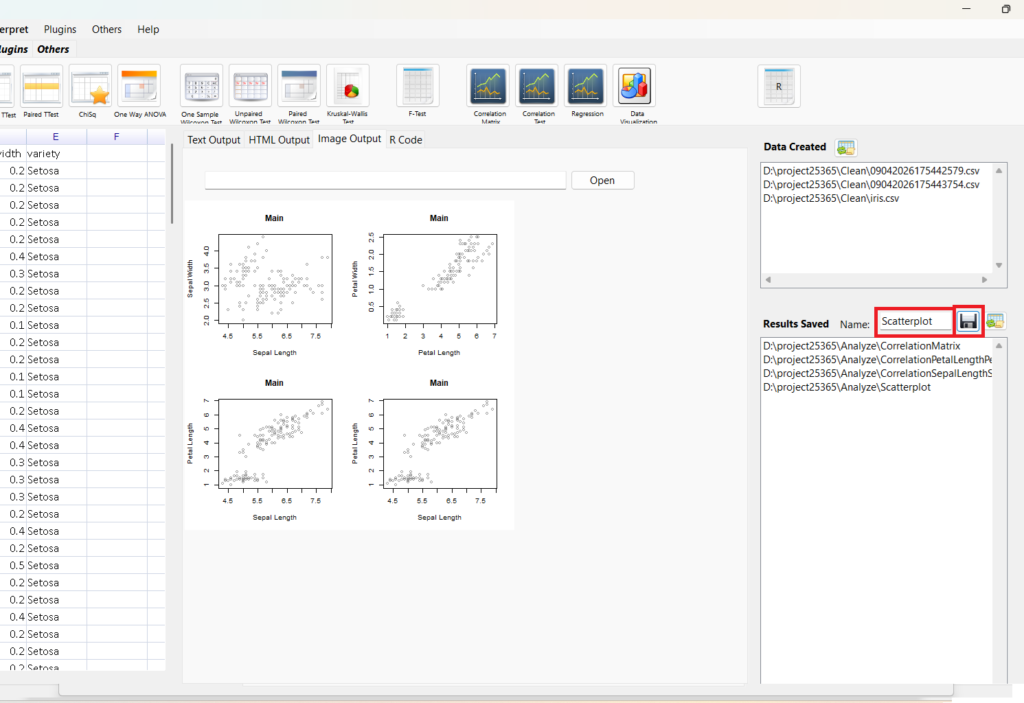Start the Paired Wilcoxon Test
Viewport: 1024px width, 703px height.
pos(299,86)
